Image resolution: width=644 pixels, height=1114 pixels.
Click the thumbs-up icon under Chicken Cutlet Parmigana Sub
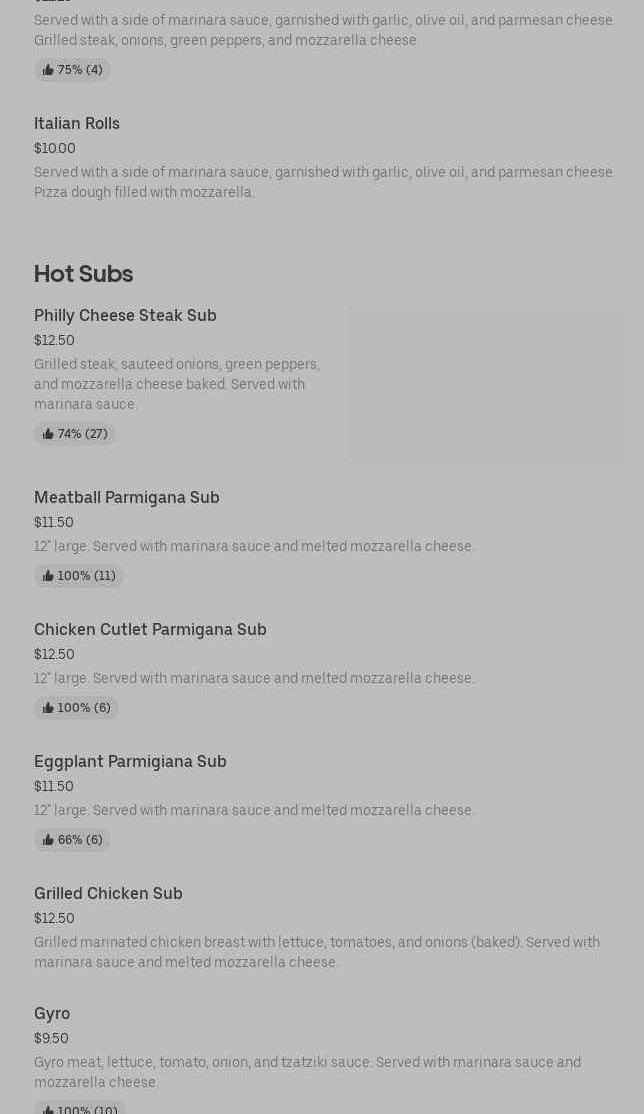click(48, 708)
